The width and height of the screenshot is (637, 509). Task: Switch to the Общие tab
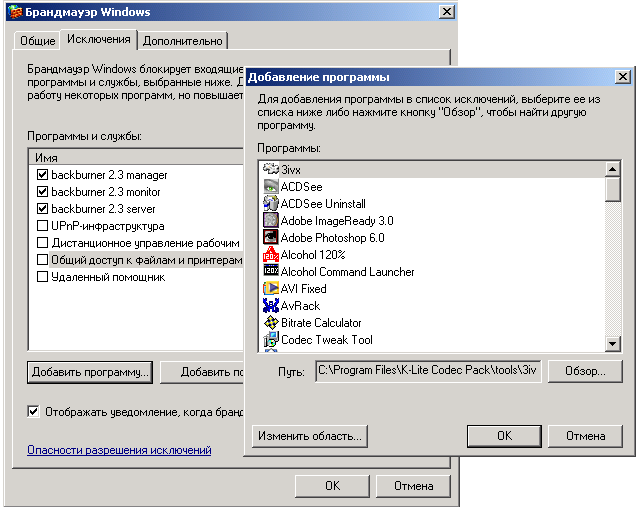(37, 41)
